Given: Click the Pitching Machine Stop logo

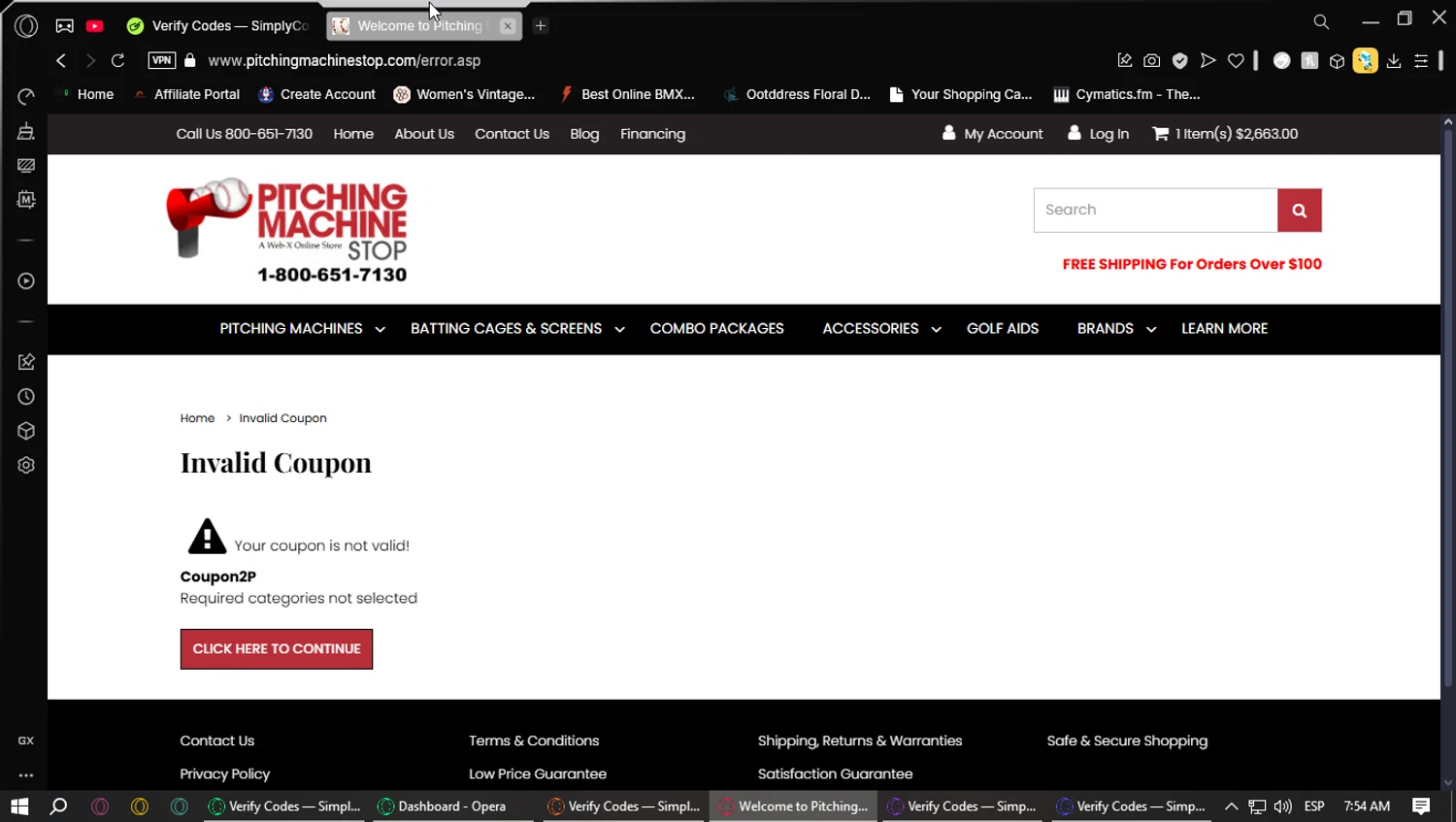Looking at the screenshot, I should (x=287, y=230).
